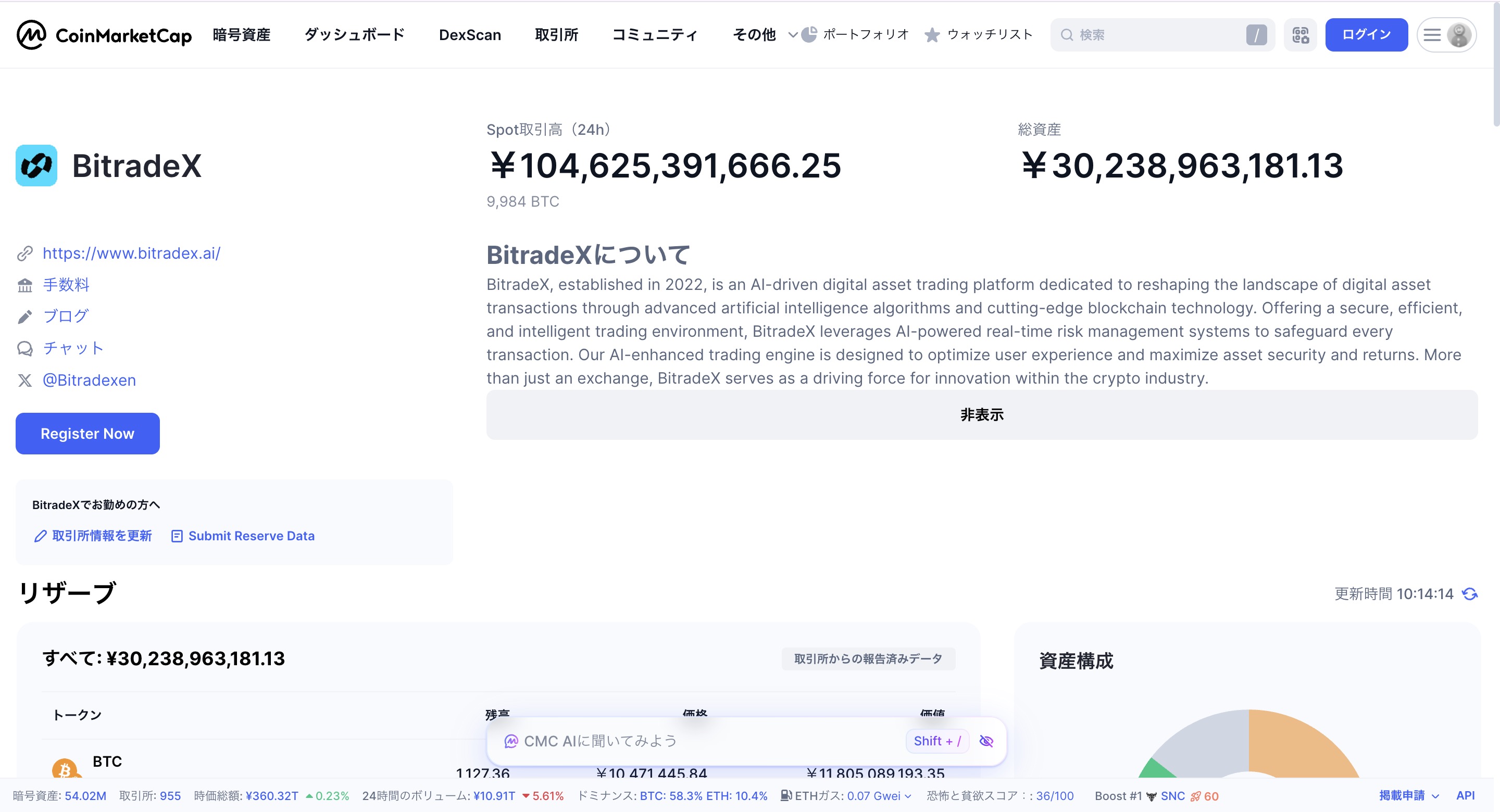Click the search magnifier icon

[1066, 35]
